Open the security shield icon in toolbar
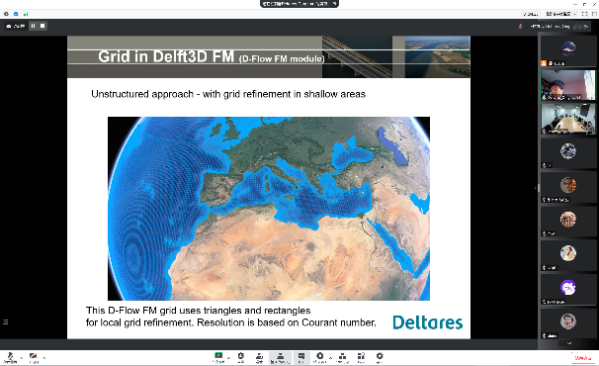Image resolution: width=599 pixels, height=366 pixels. (241, 357)
